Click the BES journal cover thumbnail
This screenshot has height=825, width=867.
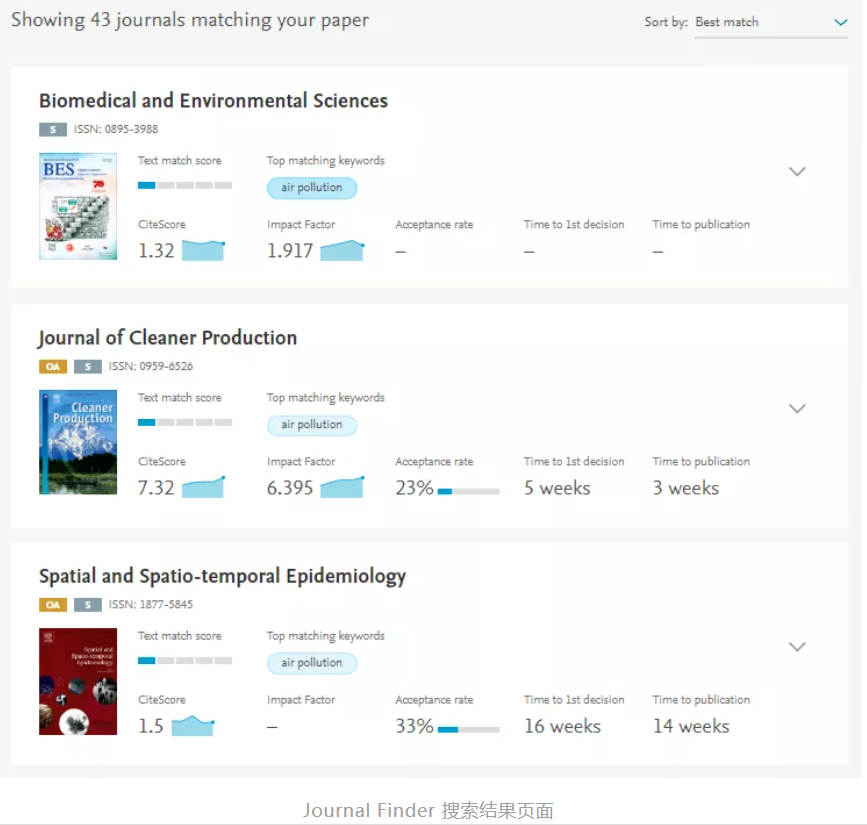pos(78,206)
